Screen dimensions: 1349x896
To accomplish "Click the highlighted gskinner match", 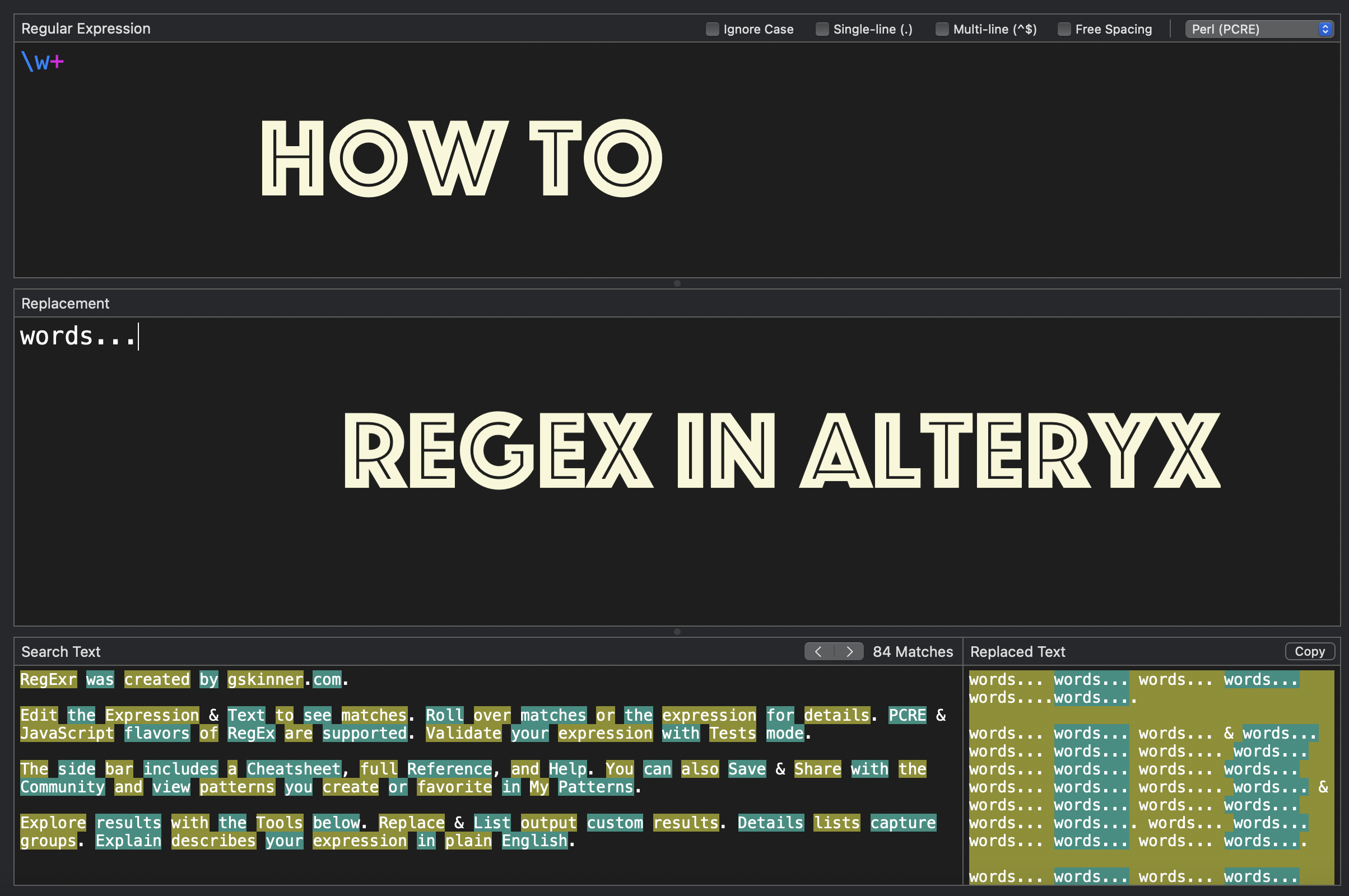I will click(x=264, y=679).
